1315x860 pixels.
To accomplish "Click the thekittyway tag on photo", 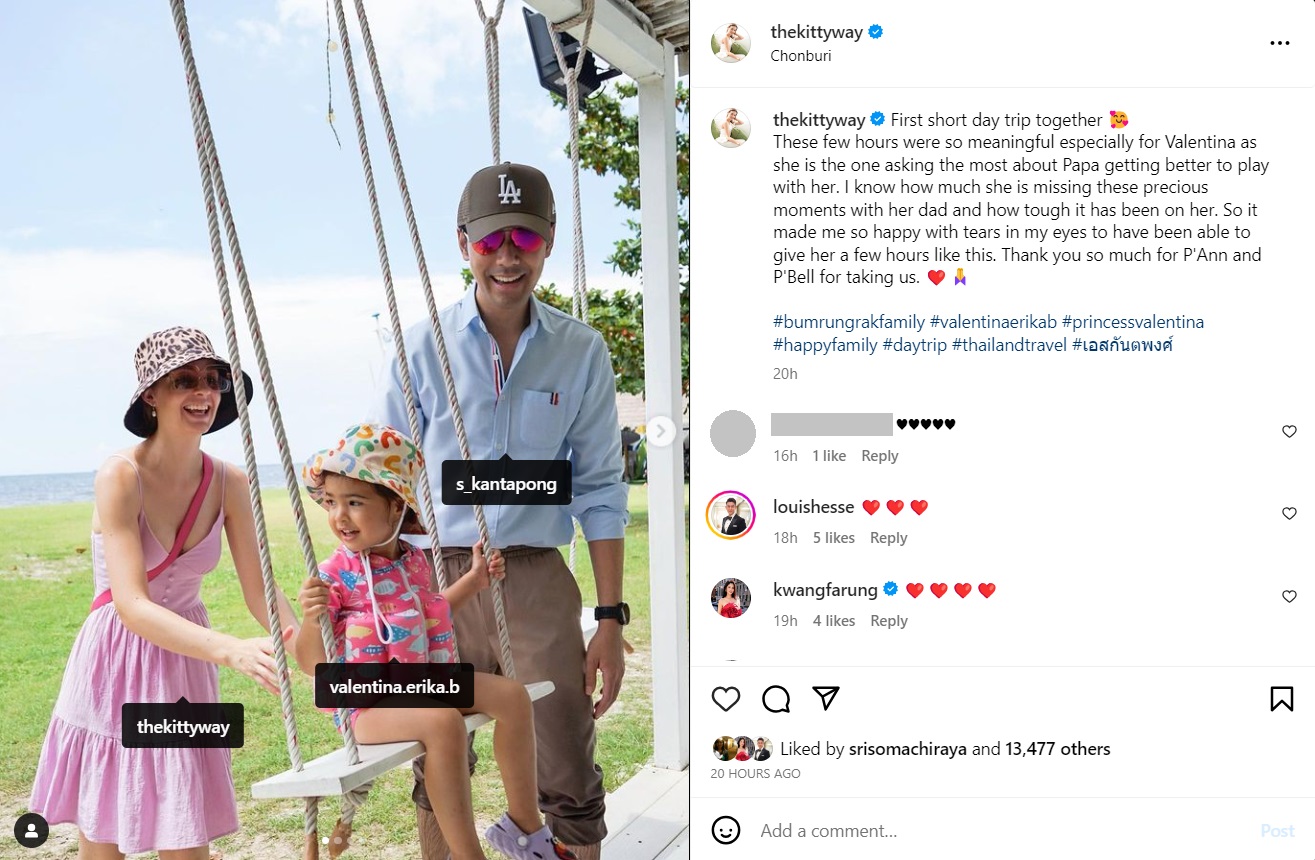I will click(183, 727).
